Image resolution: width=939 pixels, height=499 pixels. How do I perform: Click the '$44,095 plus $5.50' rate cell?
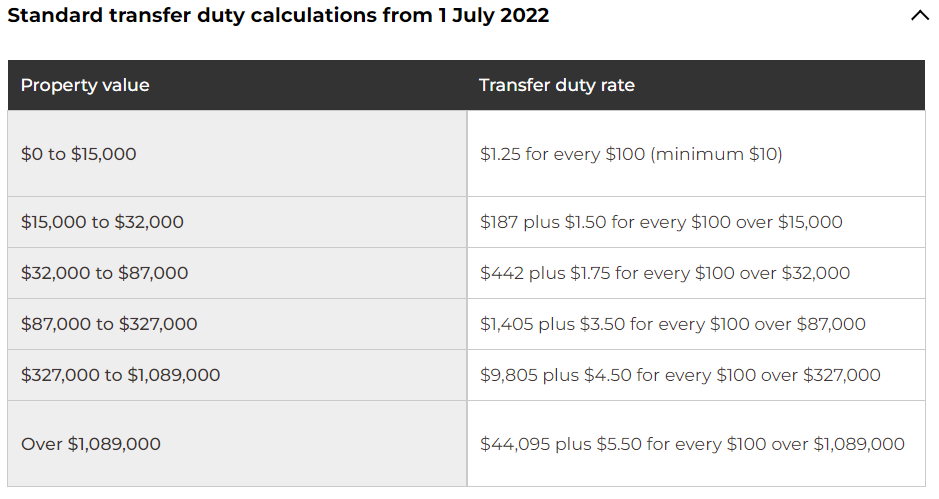[696, 443]
